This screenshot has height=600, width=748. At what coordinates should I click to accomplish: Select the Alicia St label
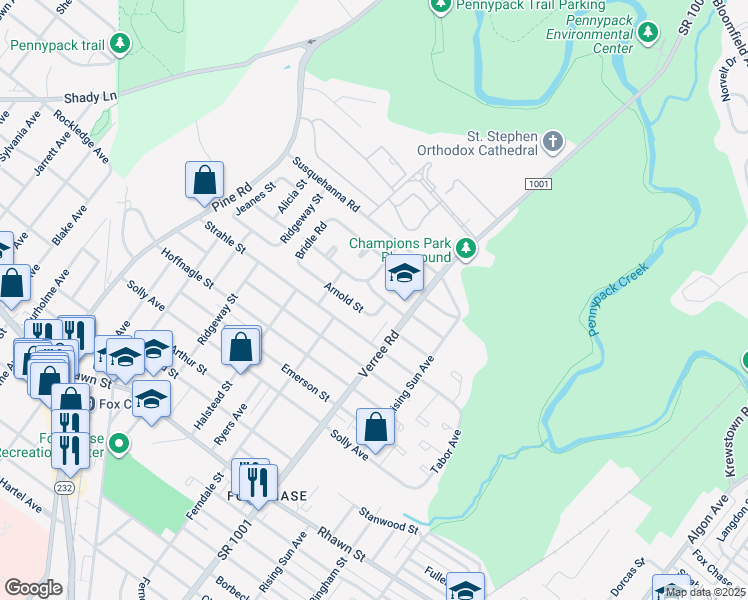[292, 197]
